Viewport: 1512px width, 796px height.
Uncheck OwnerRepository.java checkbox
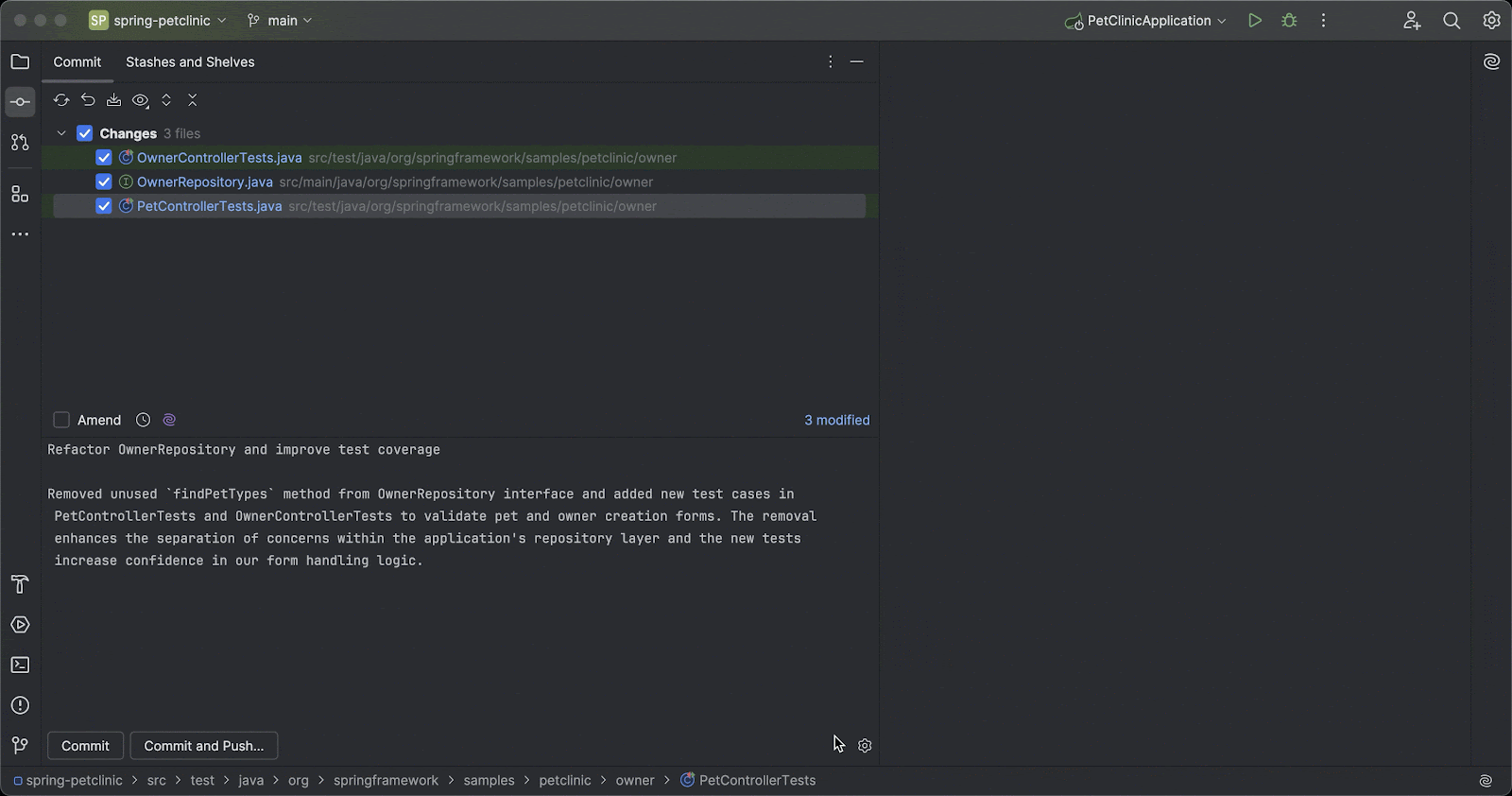[x=104, y=182]
